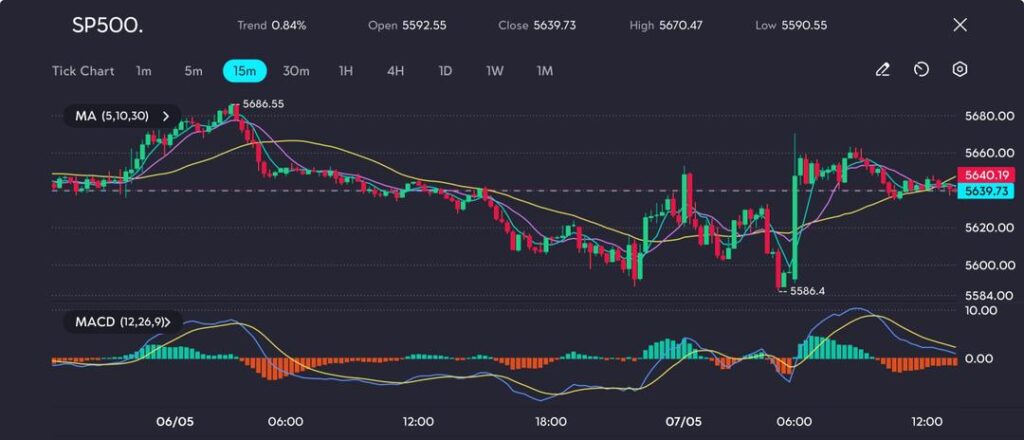Select the highlighted 15m timeframe

[244, 71]
